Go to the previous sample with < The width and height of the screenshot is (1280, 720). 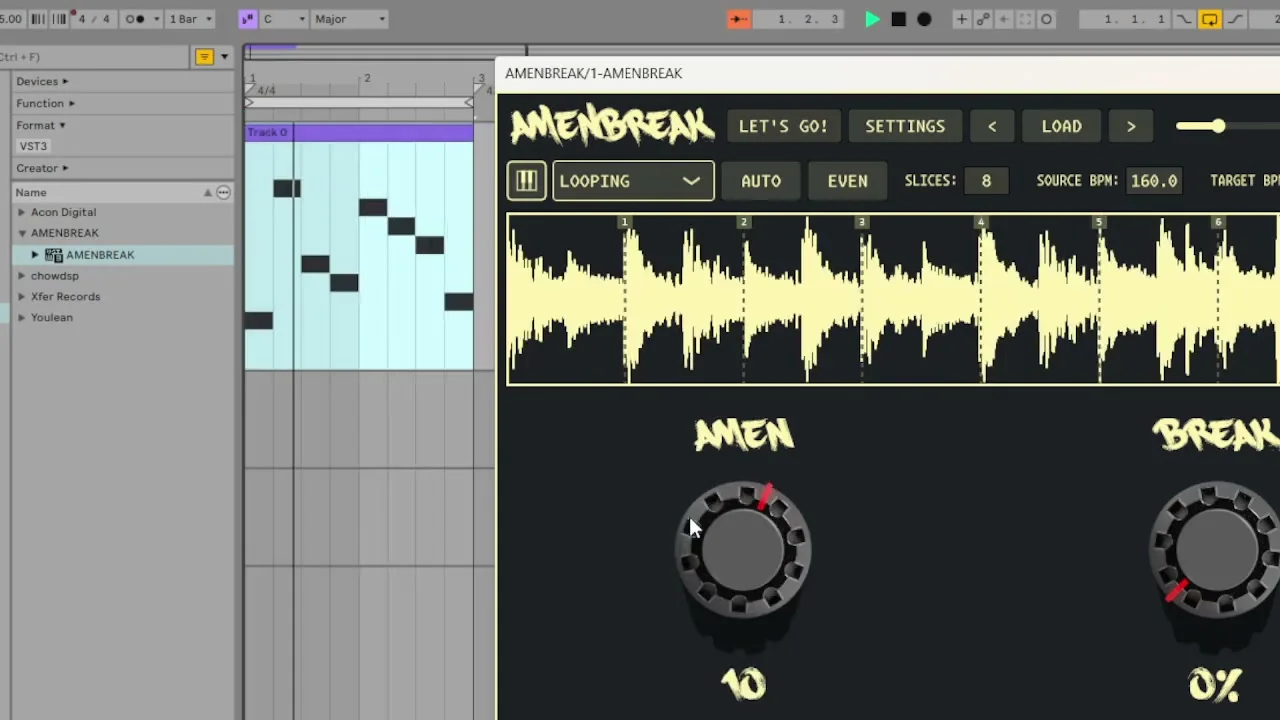[x=992, y=126]
